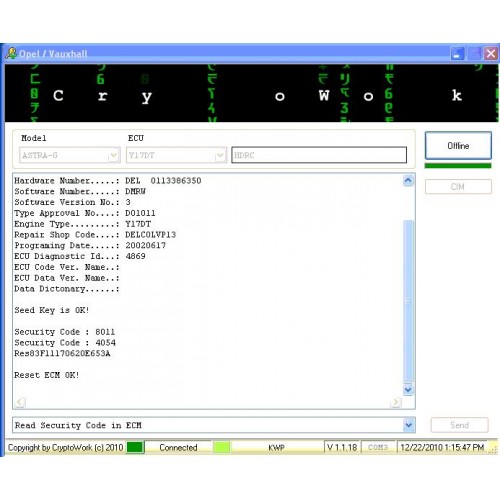500x500 pixels.
Task: Click the vertical scrollbar thumb in the log
Action: (x=408, y=302)
